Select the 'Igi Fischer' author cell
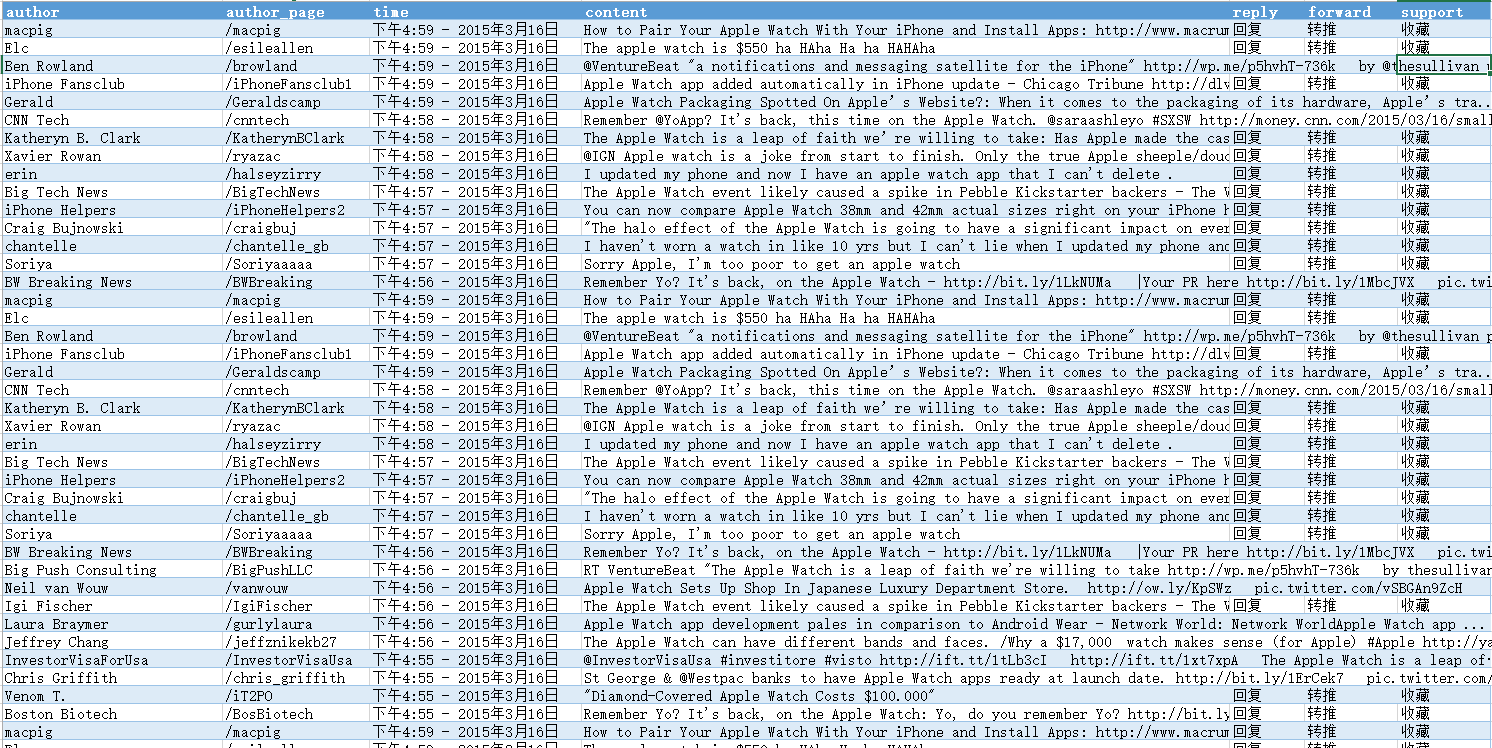 (x=113, y=606)
